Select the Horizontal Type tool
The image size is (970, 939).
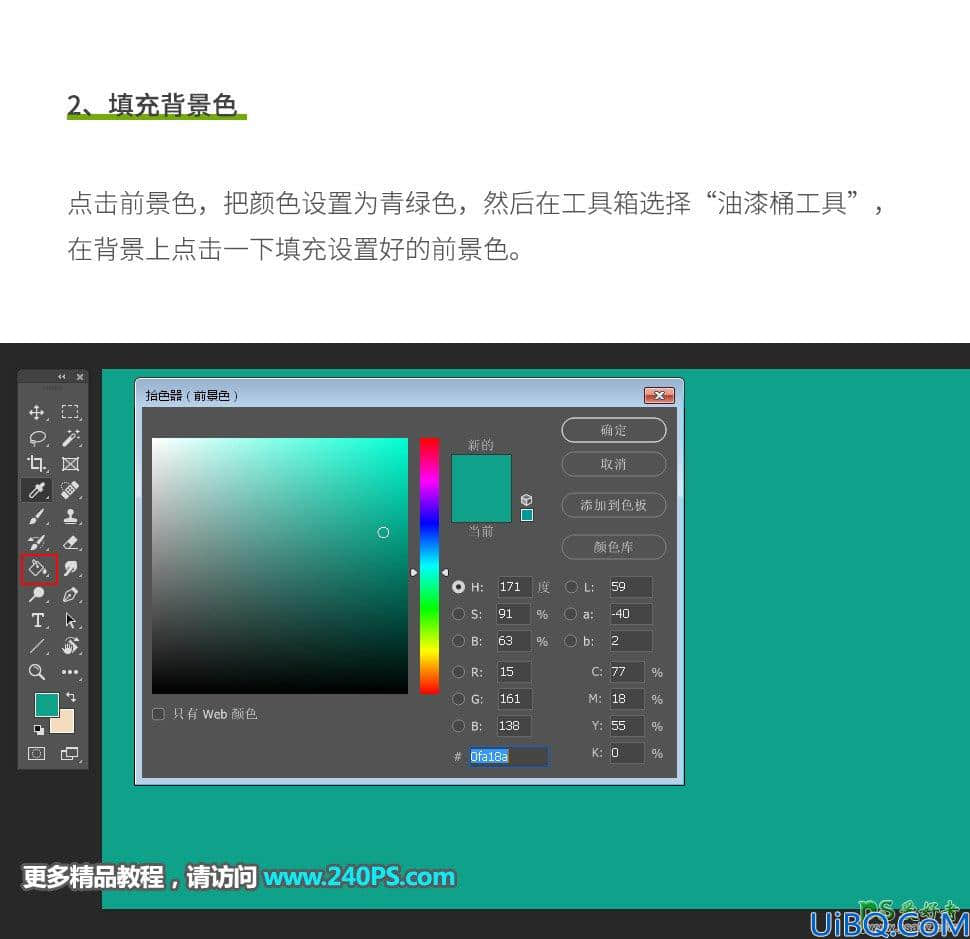click(x=36, y=620)
